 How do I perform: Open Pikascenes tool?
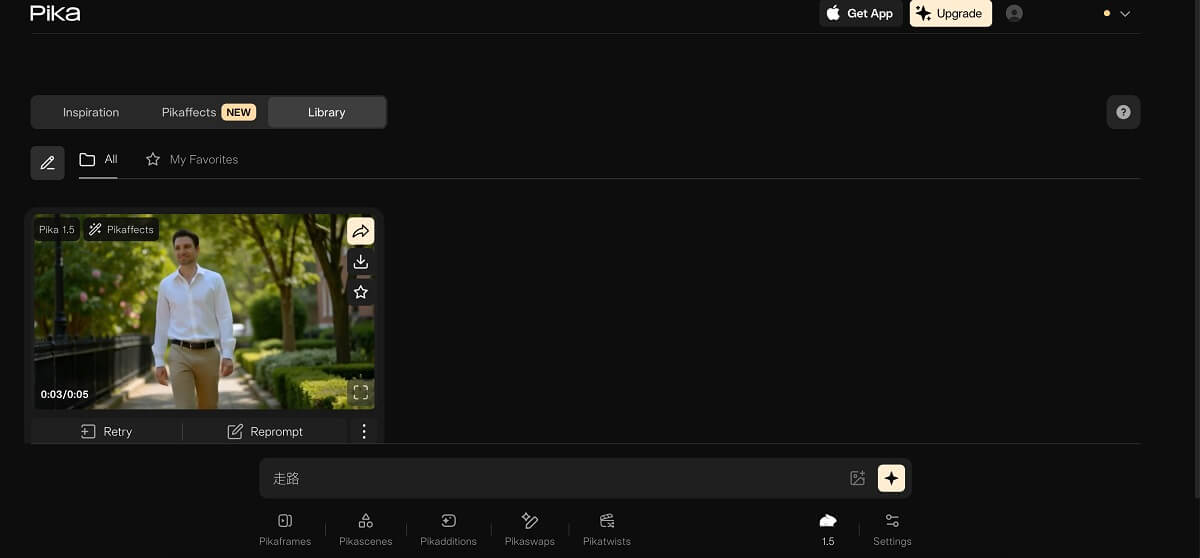(x=366, y=529)
